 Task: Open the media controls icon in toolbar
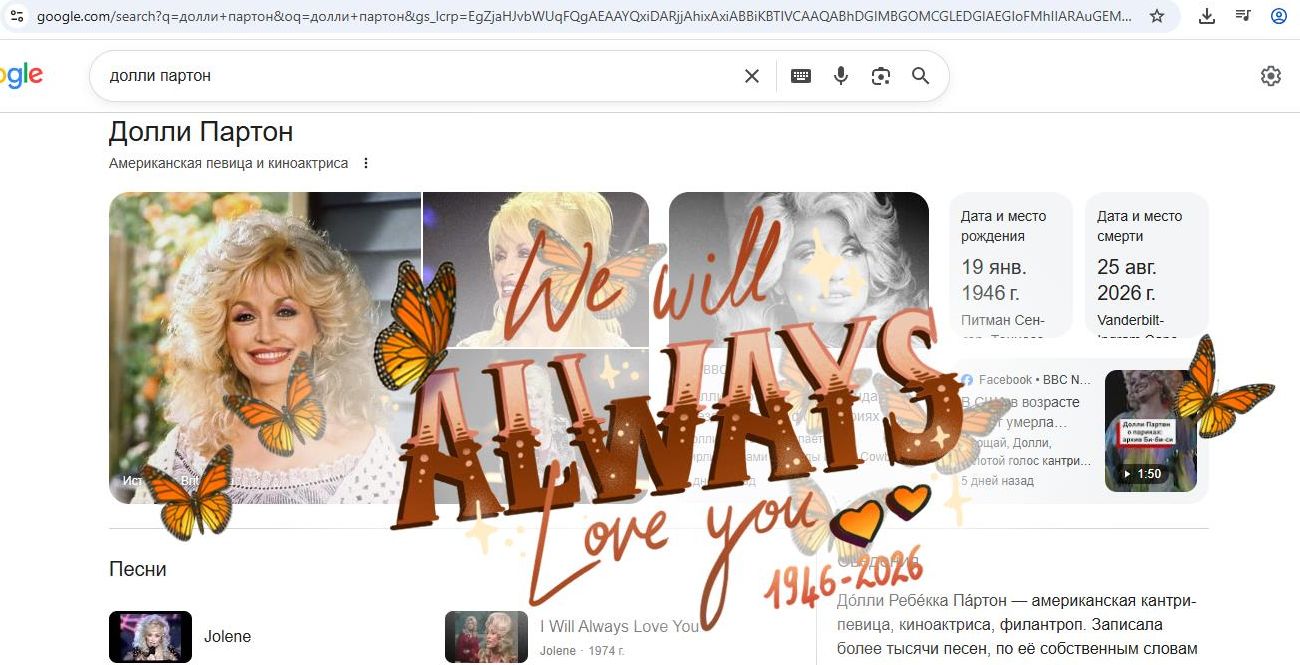(x=1243, y=16)
